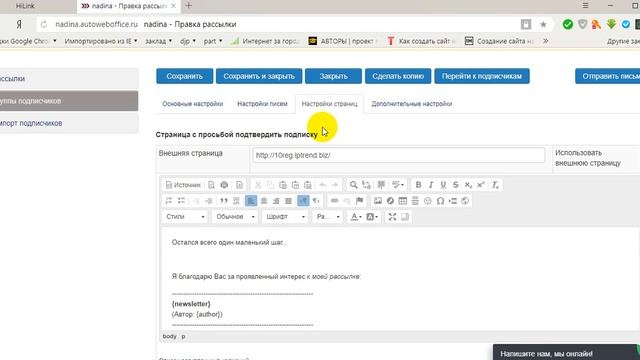Expand Импортировано из IE bookmarks folder
This screenshot has width=640, height=360.
[101, 41]
